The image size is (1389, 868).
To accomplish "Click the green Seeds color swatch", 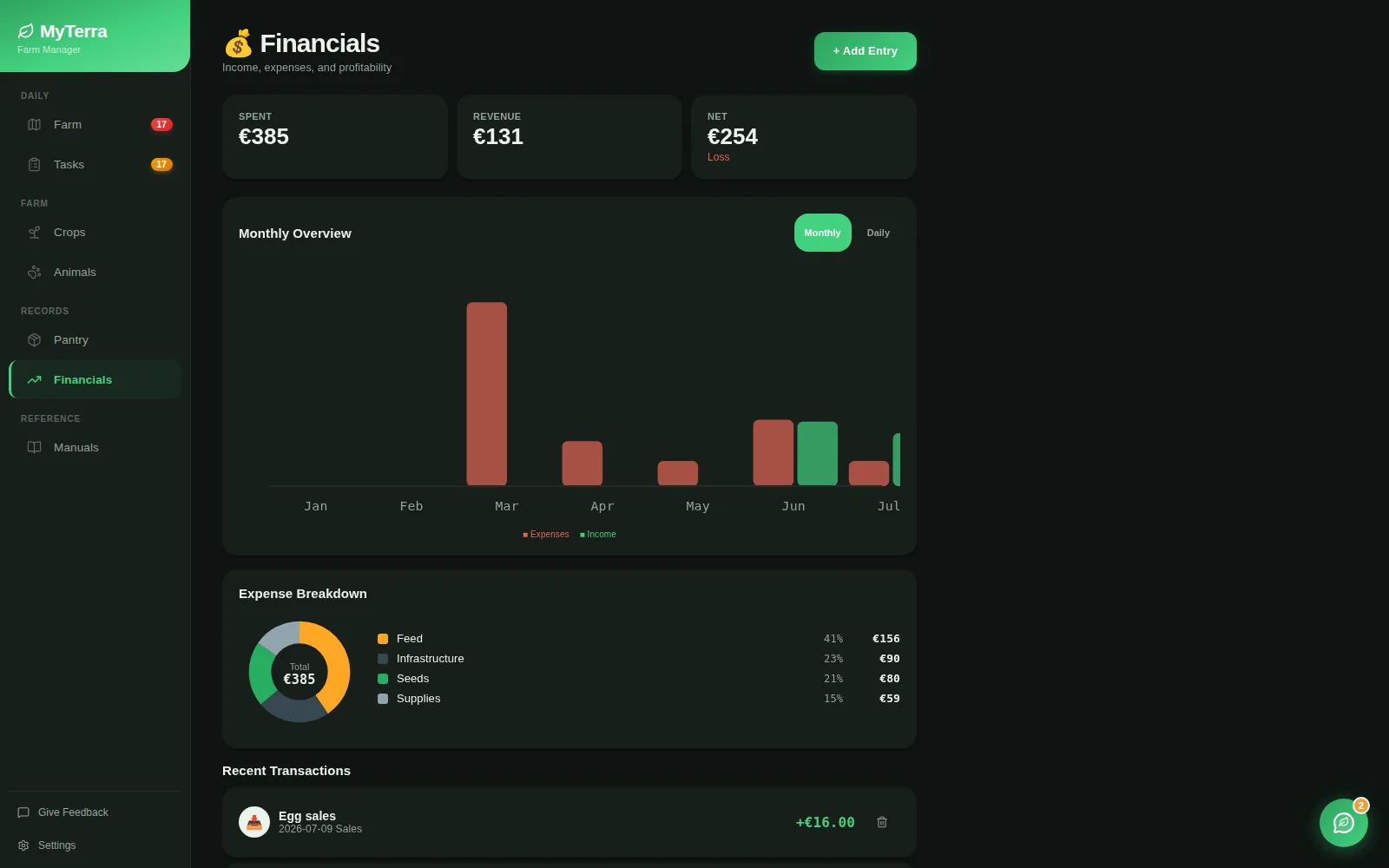I will 383,679.
